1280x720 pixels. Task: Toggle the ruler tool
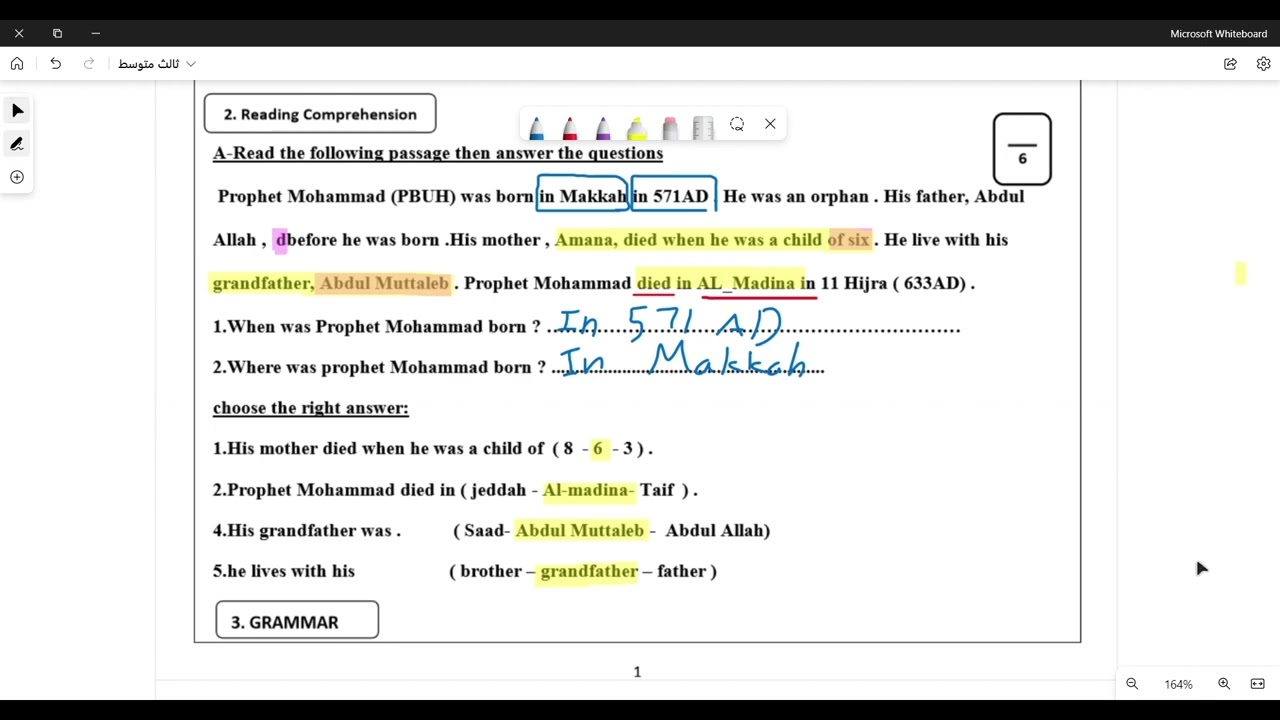[x=703, y=126]
